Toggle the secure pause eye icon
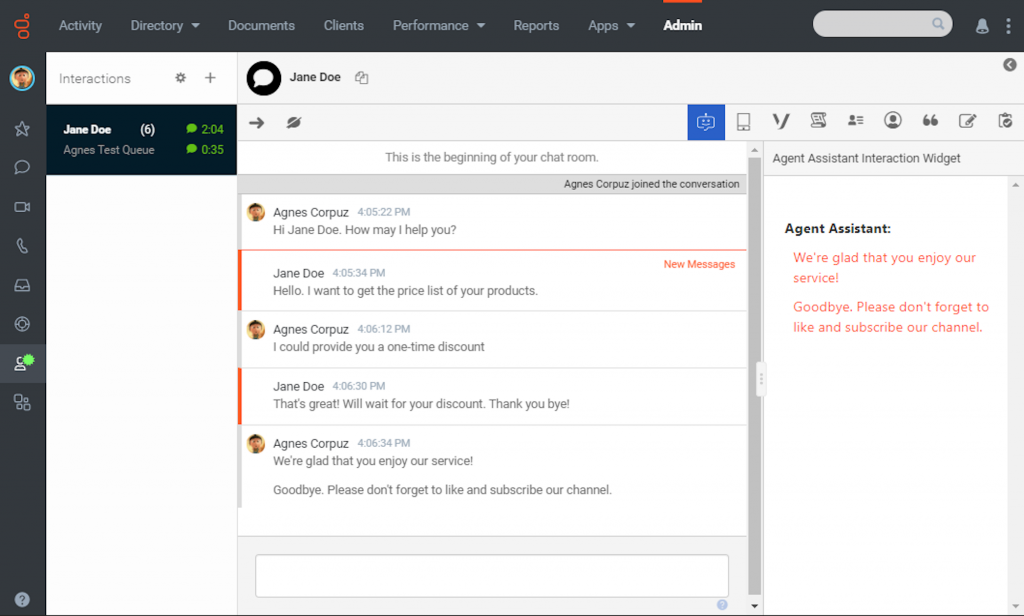 click(294, 122)
